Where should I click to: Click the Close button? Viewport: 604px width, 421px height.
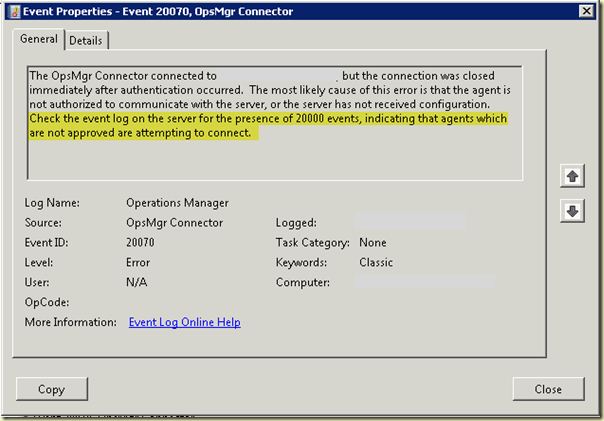coord(549,389)
